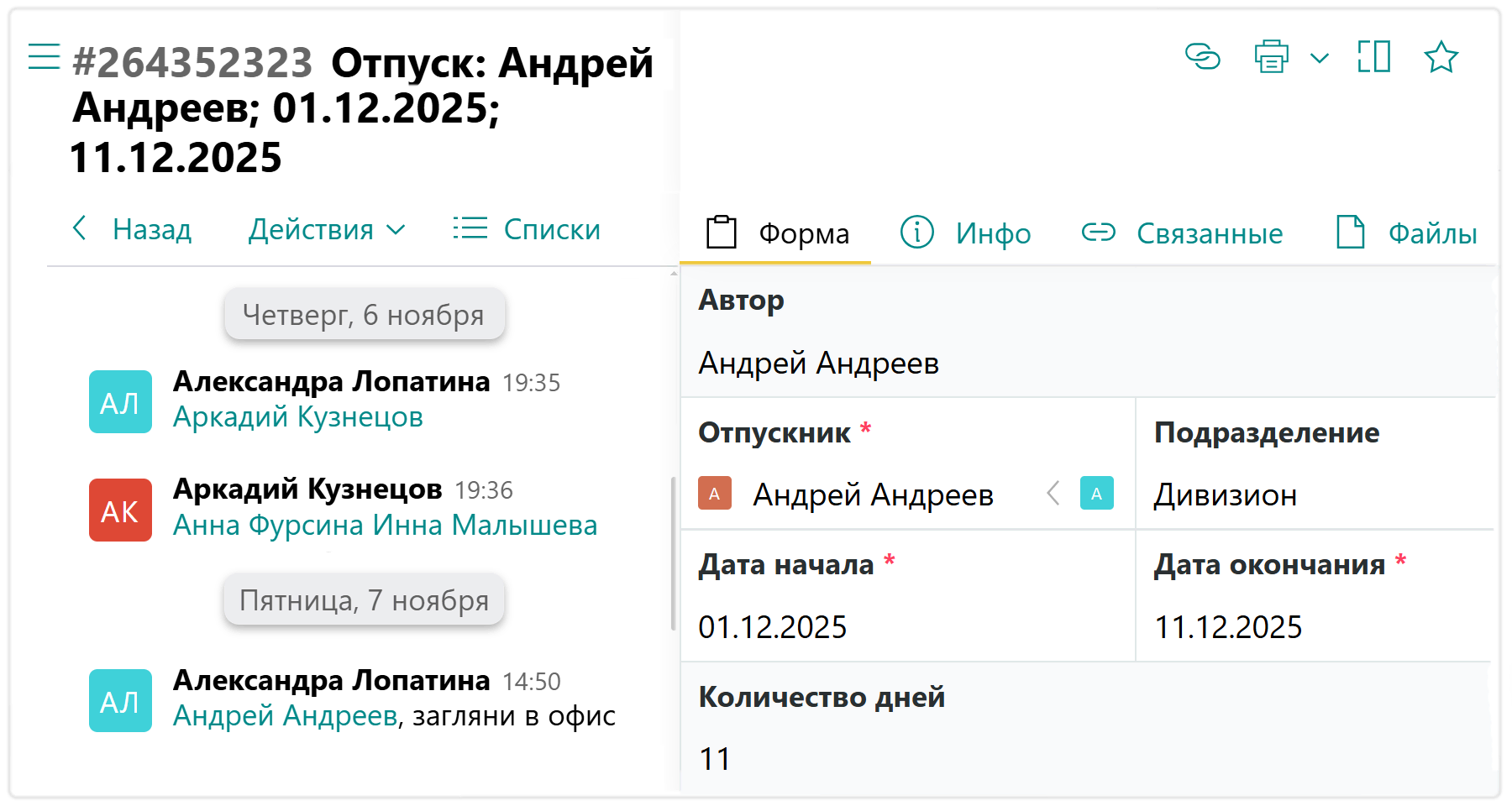1512x806 pixels.
Task: Click the chat panel vertical scrollbar
Action: pos(673,554)
